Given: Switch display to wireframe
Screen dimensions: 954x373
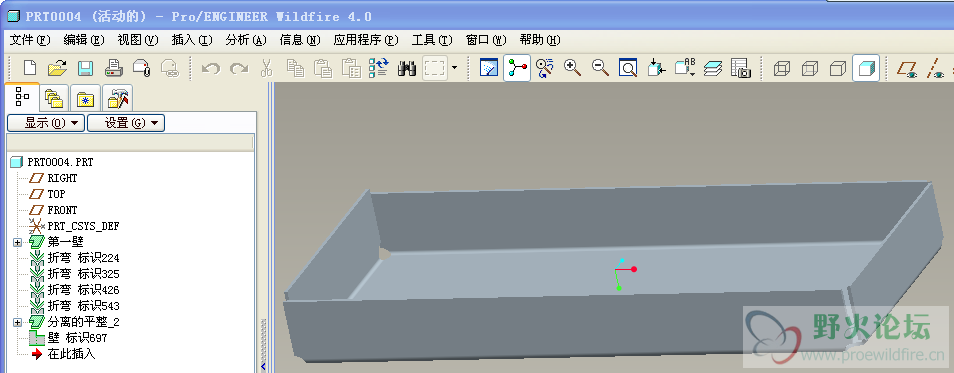Looking at the screenshot, I should click(x=782, y=68).
